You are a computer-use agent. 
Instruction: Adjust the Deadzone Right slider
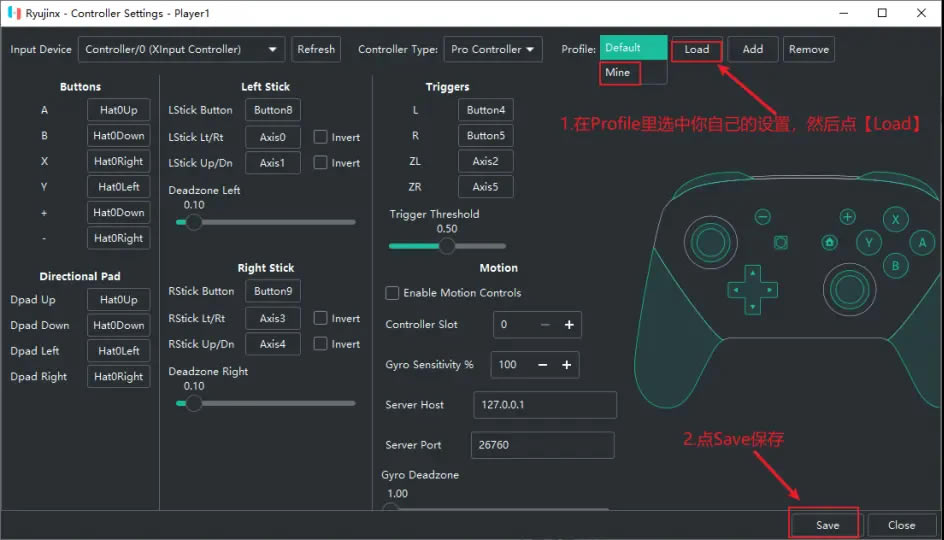266,403
